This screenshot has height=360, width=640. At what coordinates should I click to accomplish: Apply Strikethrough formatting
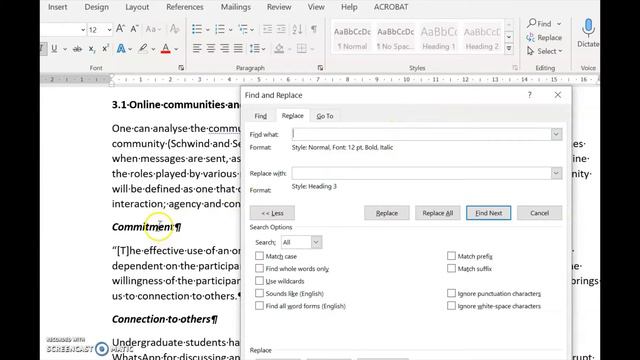point(77,49)
